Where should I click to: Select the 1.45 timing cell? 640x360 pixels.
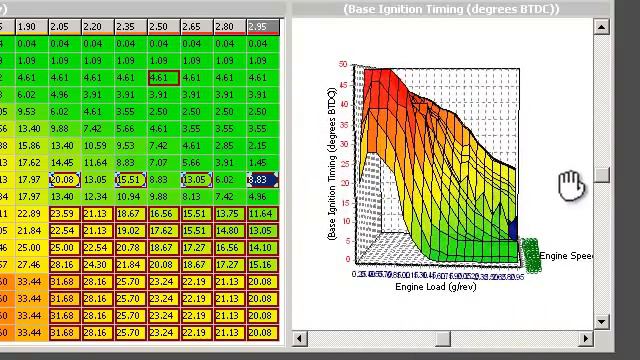263,163
